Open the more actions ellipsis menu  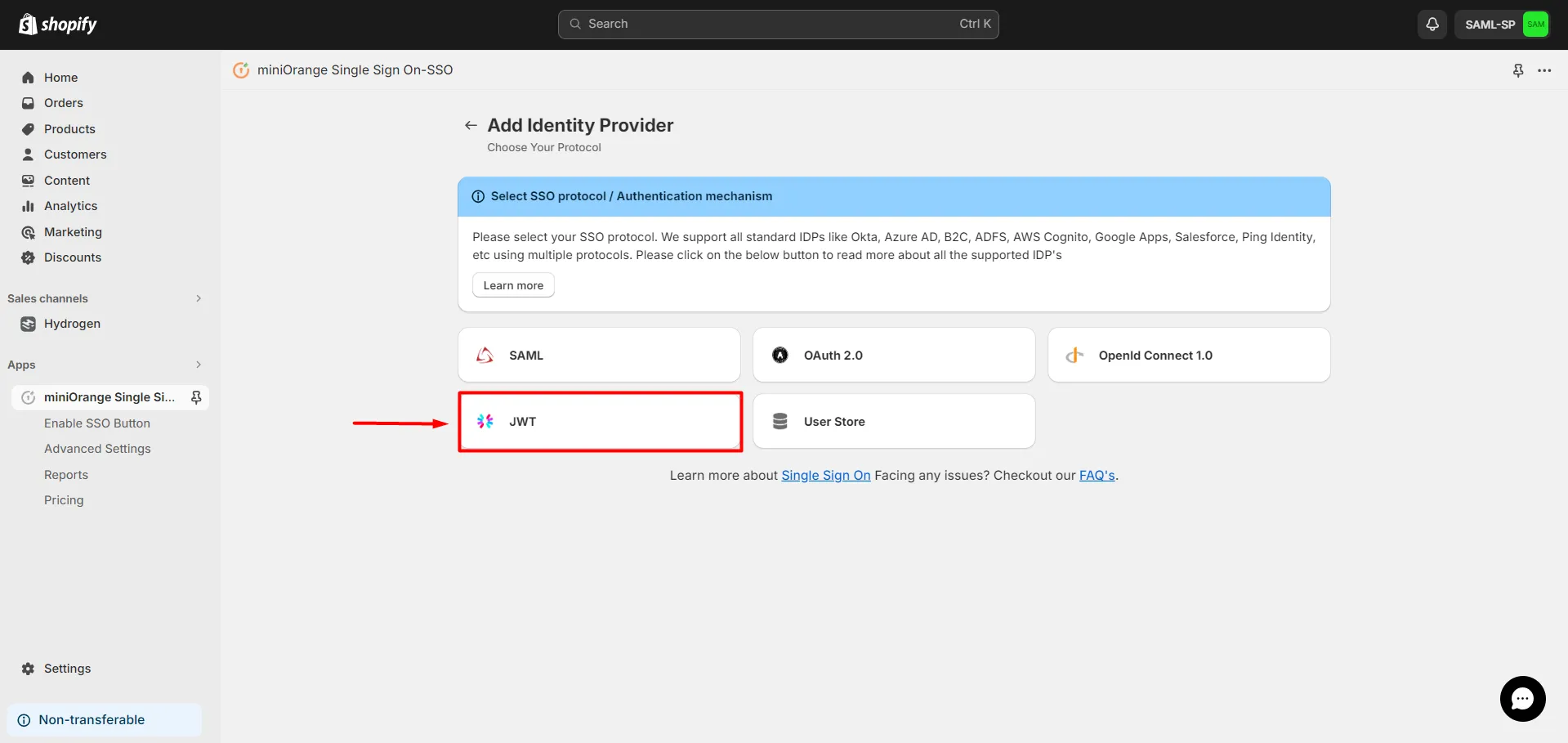click(1545, 70)
